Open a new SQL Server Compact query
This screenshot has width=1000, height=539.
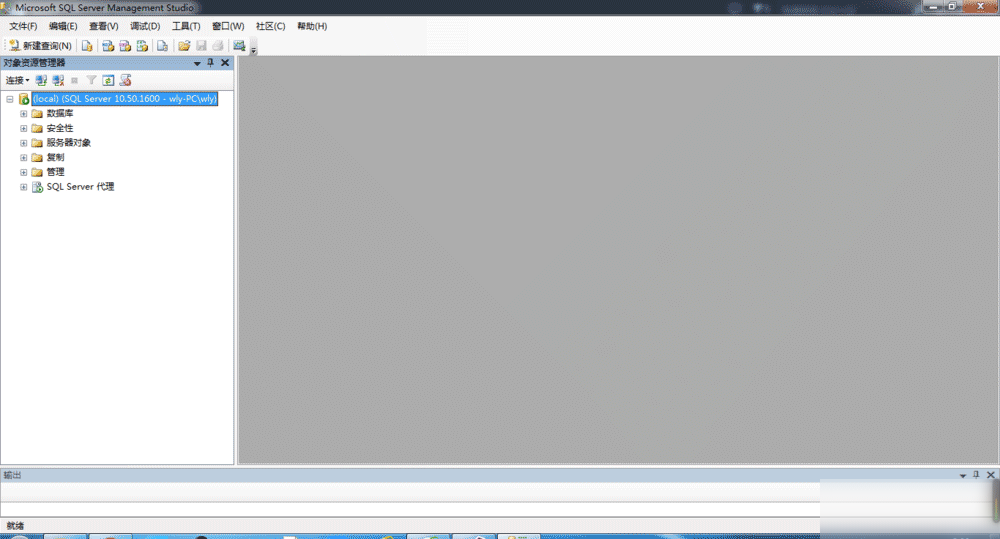click(x=163, y=46)
